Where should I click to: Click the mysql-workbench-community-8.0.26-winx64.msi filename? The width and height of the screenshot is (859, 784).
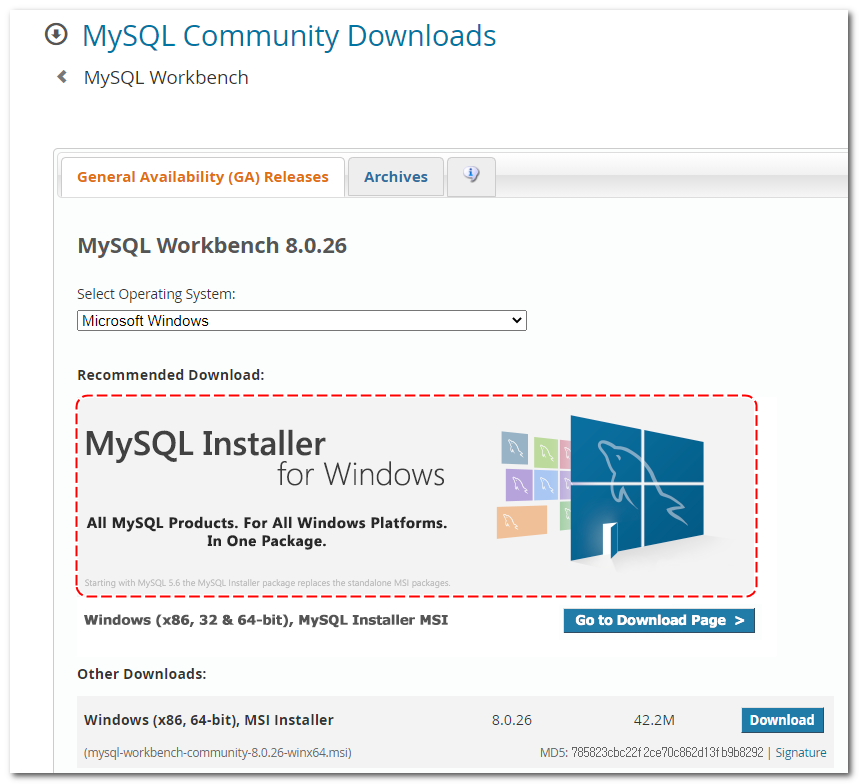[x=217, y=753]
